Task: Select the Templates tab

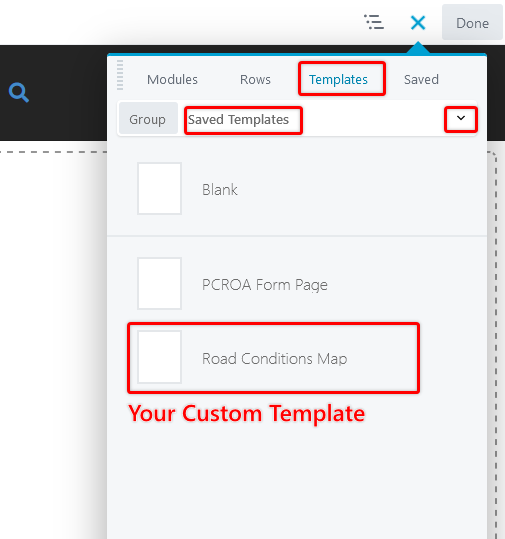Action: tap(338, 79)
